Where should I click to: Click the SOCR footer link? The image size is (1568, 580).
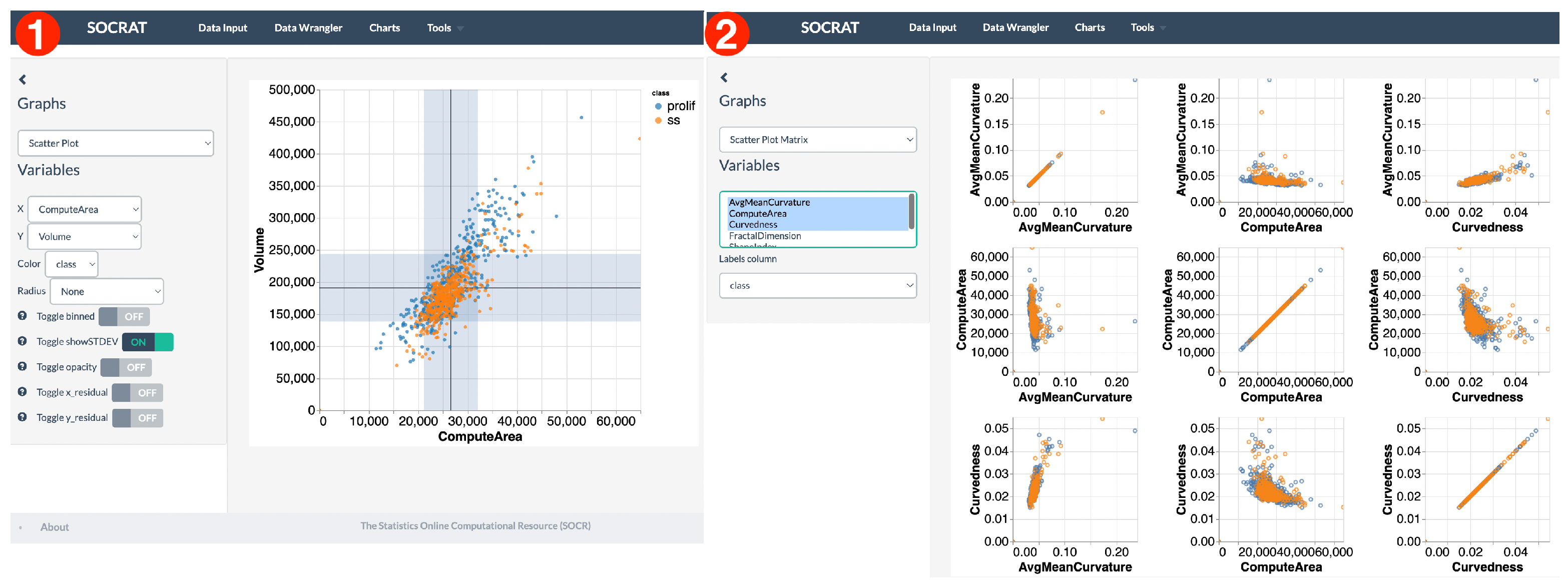coord(475,526)
